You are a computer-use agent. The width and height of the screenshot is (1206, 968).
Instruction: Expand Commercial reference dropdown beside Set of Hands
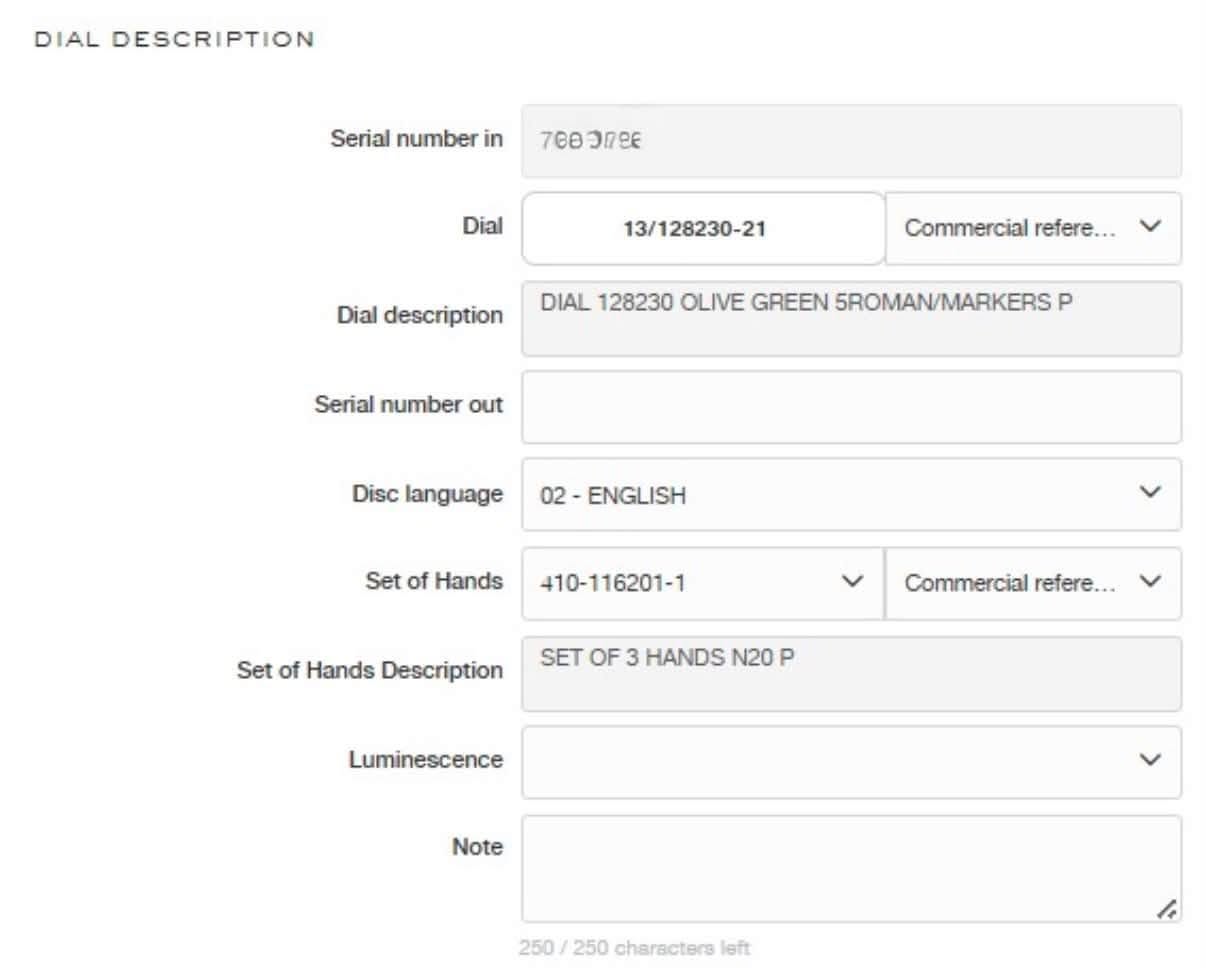1033,583
